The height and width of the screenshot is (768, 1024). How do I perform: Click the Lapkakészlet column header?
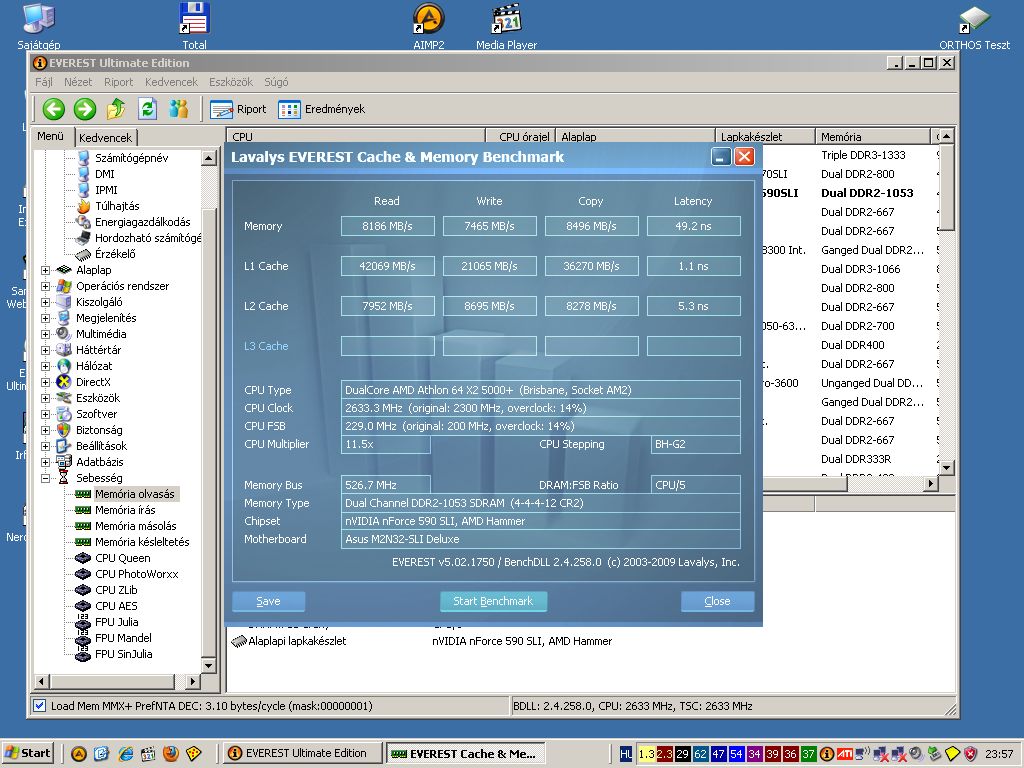tap(765, 136)
